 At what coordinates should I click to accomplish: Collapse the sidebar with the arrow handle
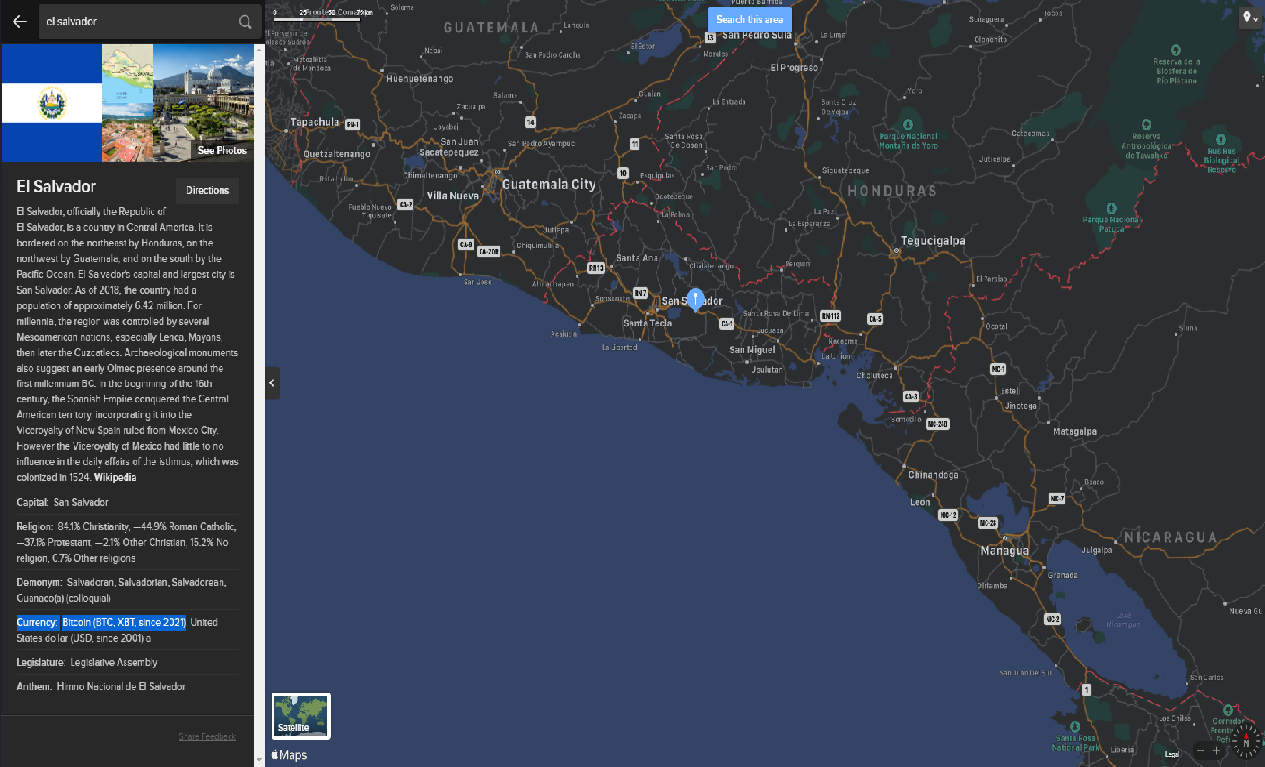coord(272,382)
